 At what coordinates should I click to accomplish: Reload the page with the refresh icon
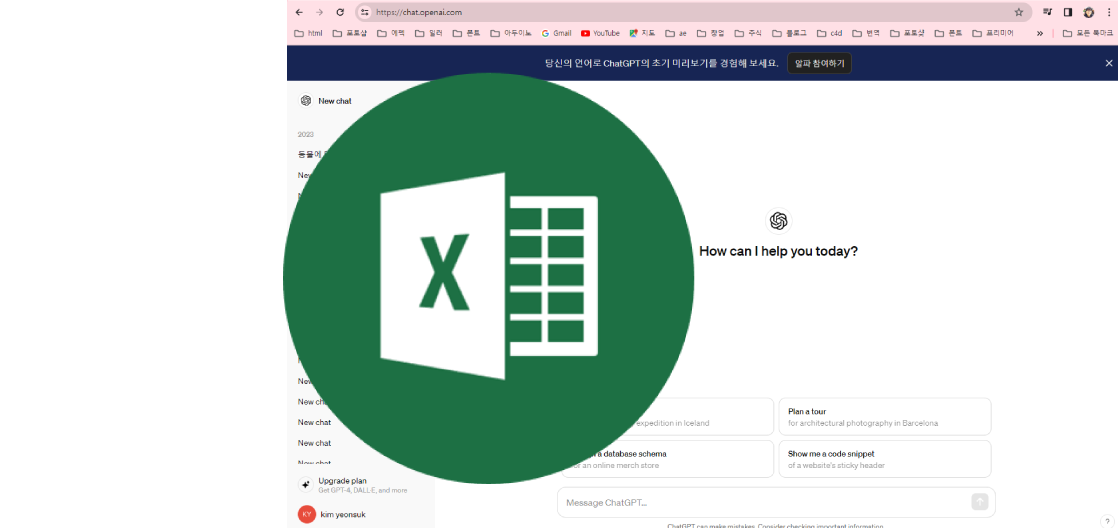340,12
